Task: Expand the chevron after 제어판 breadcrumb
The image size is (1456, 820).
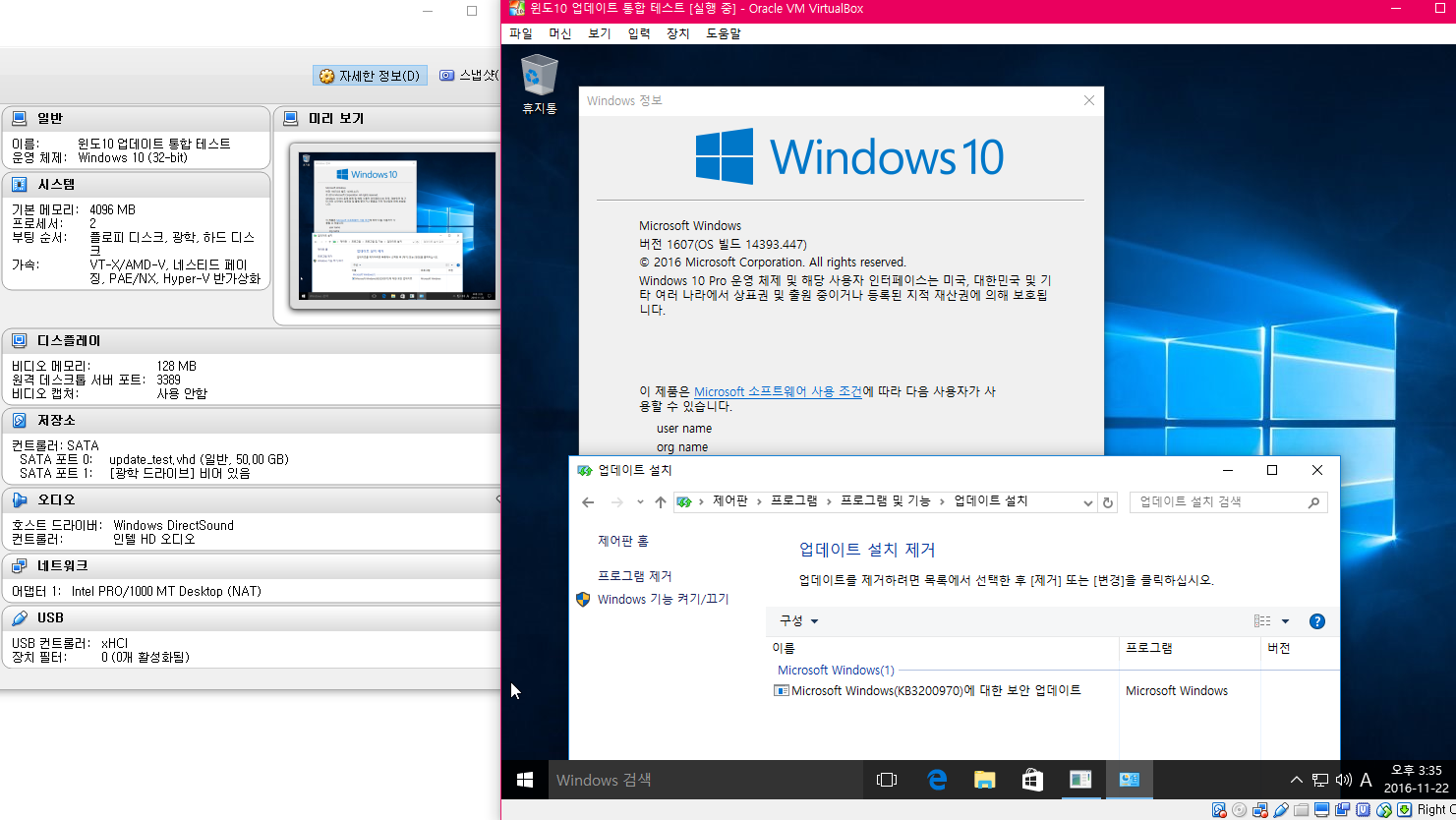Action: [758, 501]
